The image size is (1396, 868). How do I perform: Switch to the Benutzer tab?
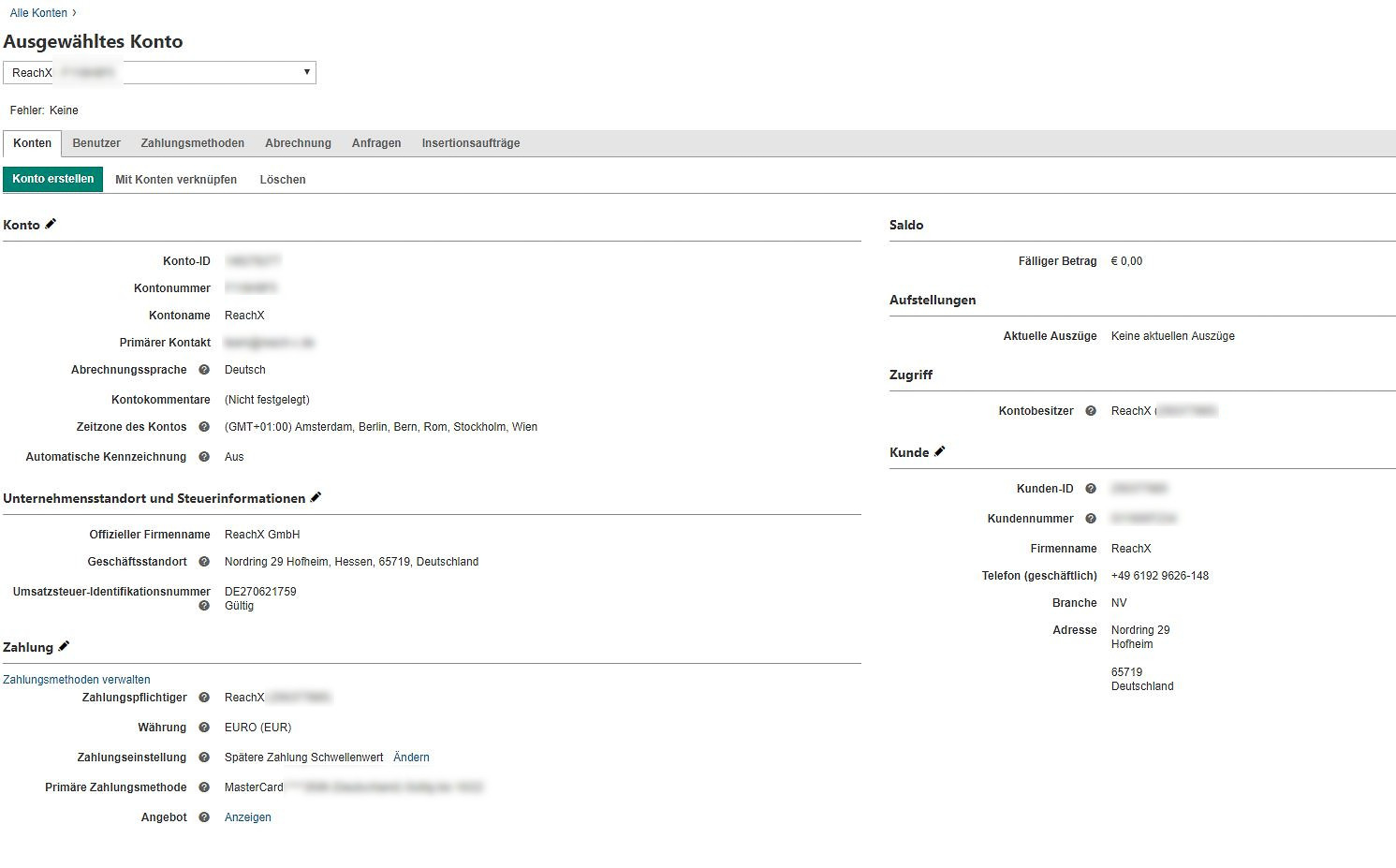pos(96,143)
